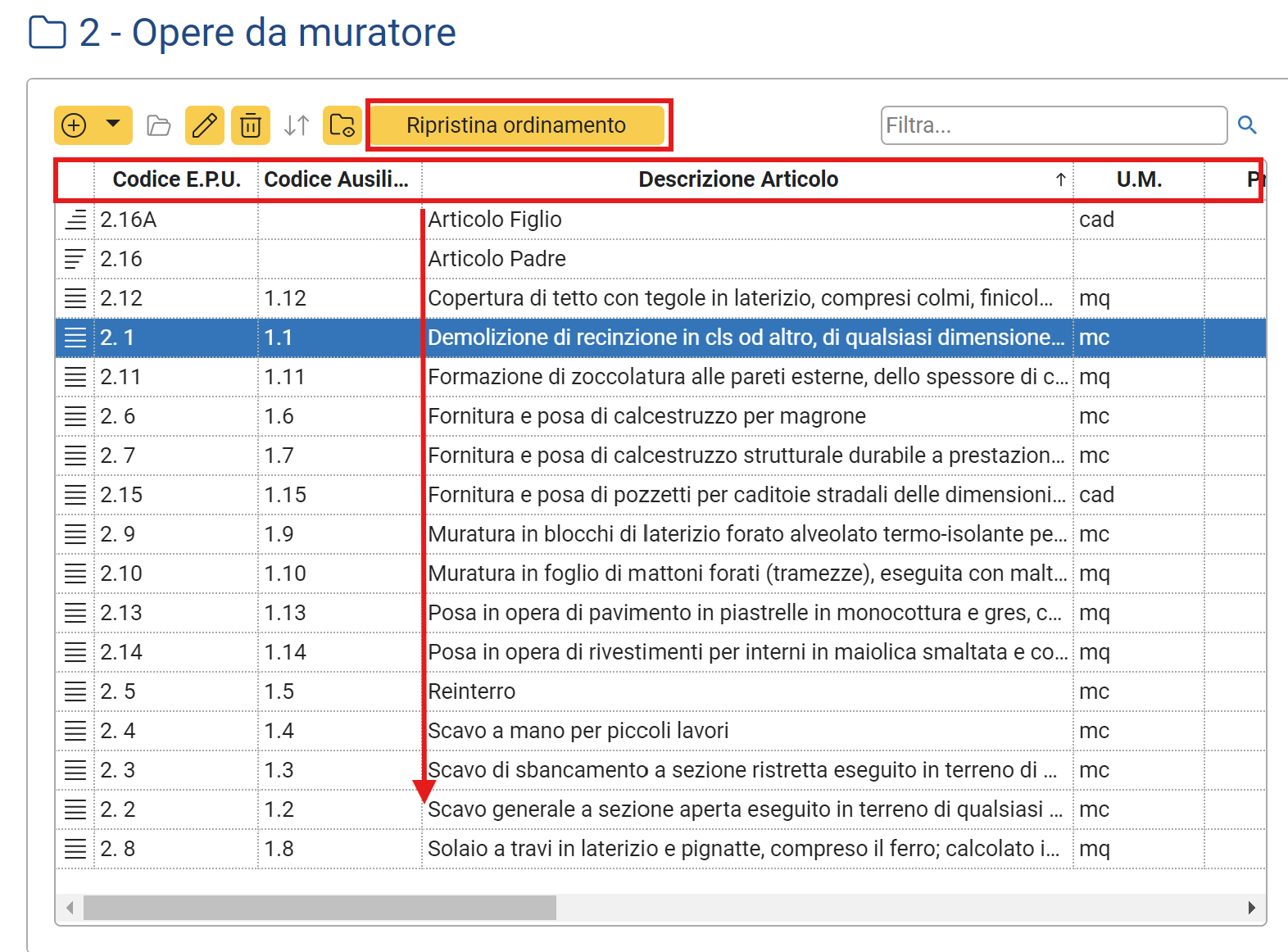This screenshot has width=1288, height=952.
Task: Click the add new item plus icon
Action: pos(75,125)
